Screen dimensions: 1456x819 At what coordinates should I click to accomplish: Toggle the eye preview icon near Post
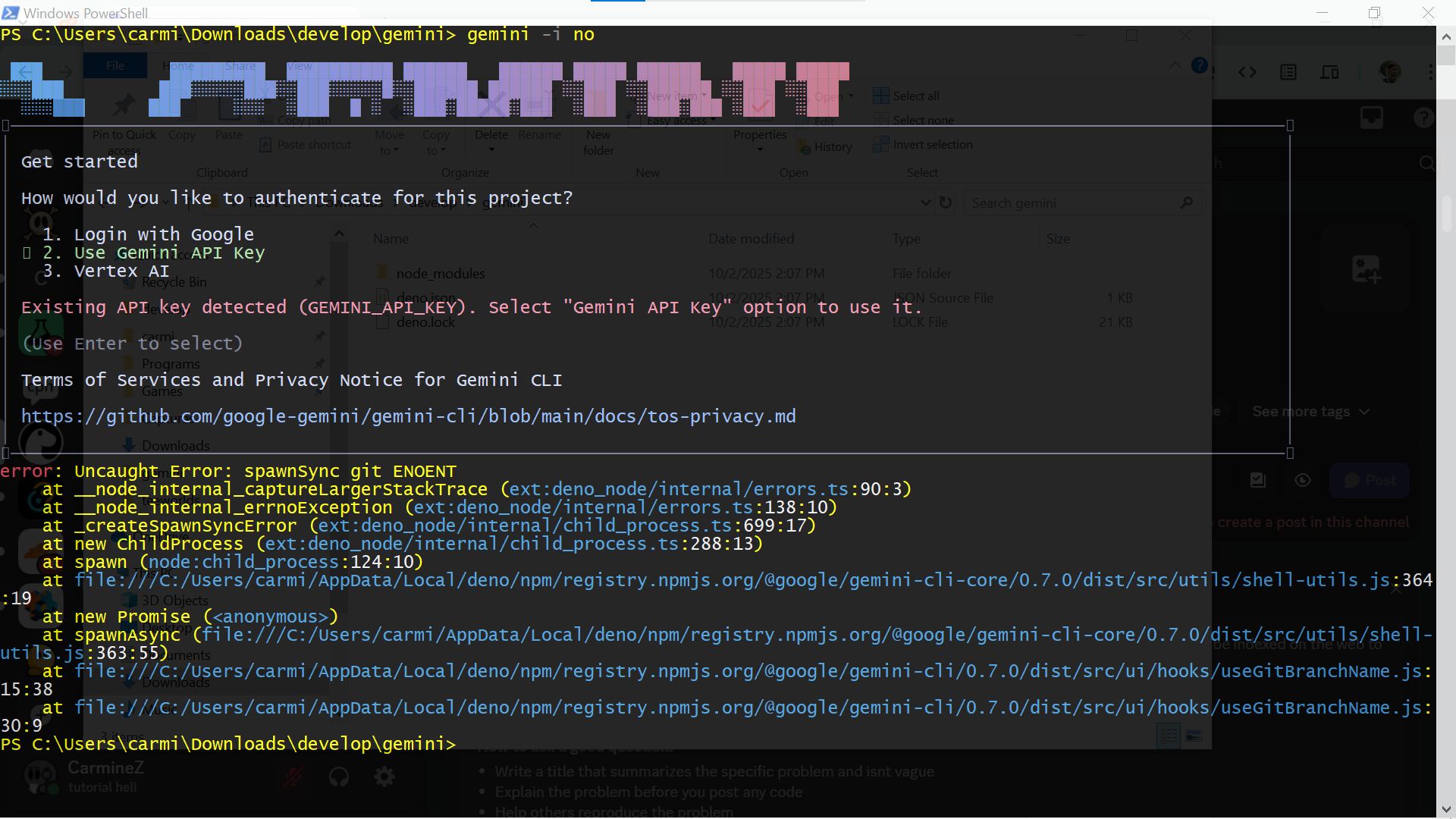coord(1303,480)
